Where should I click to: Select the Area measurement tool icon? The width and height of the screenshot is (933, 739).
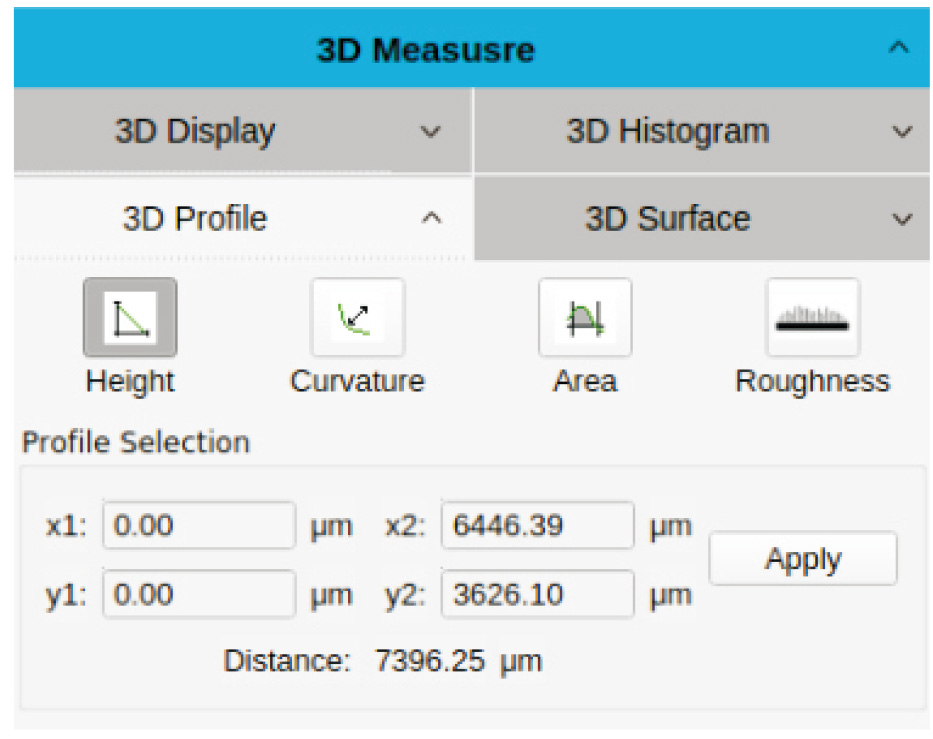tap(586, 317)
